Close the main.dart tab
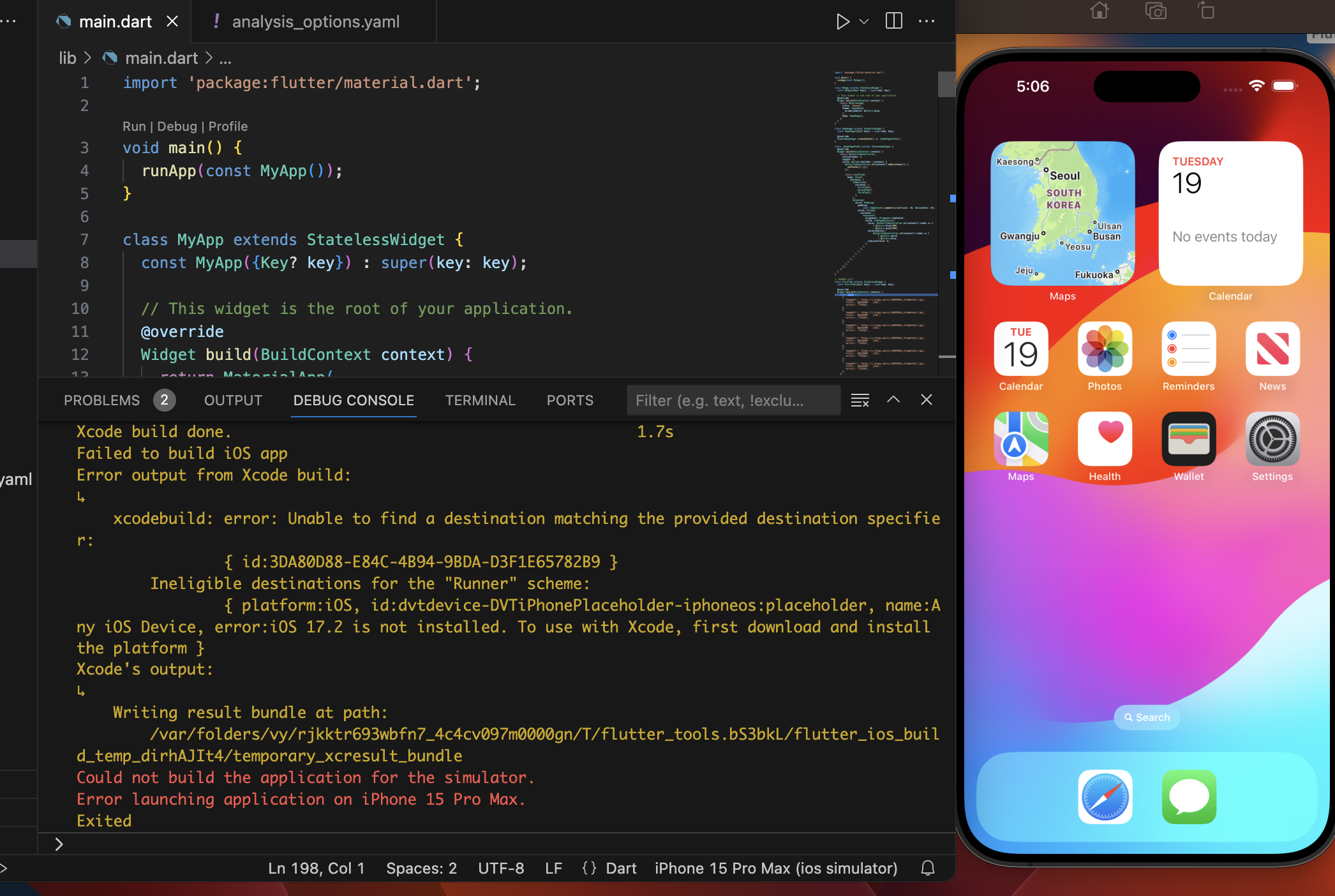The image size is (1335, 896). tap(172, 22)
